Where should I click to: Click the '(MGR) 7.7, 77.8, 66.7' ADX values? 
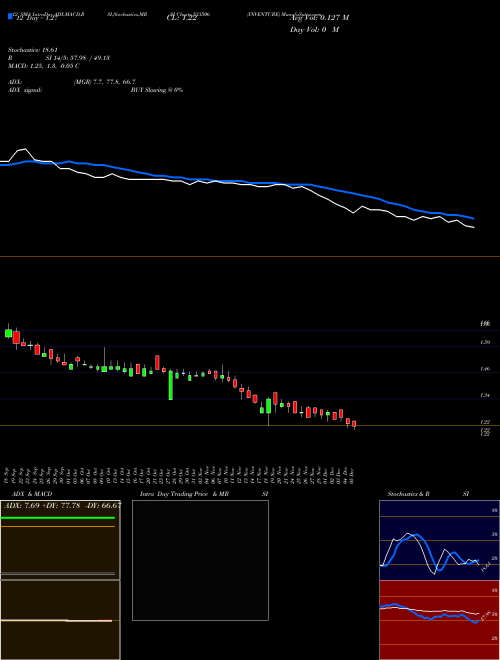[104, 82]
